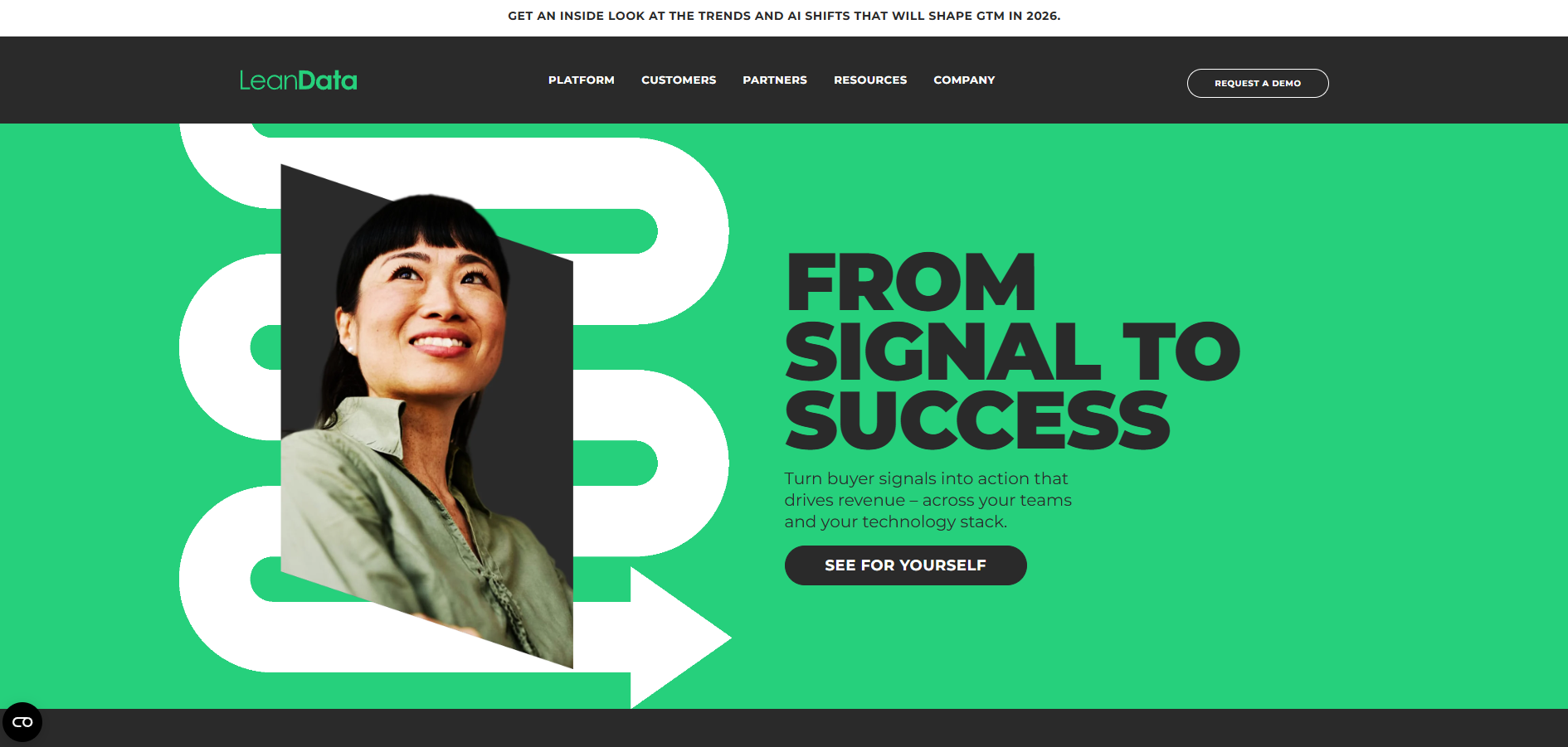Click the woman's portrait image
The width and height of the screenshot is (1568, 747).
(427, 415)
